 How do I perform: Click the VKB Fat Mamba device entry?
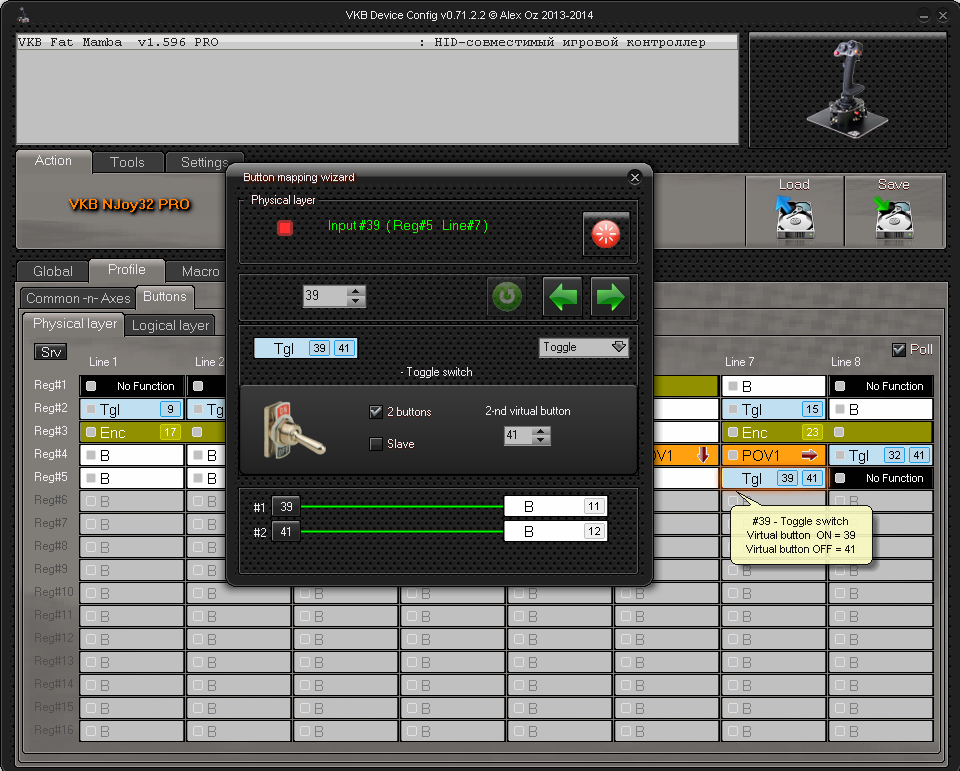tap(377, 42)
